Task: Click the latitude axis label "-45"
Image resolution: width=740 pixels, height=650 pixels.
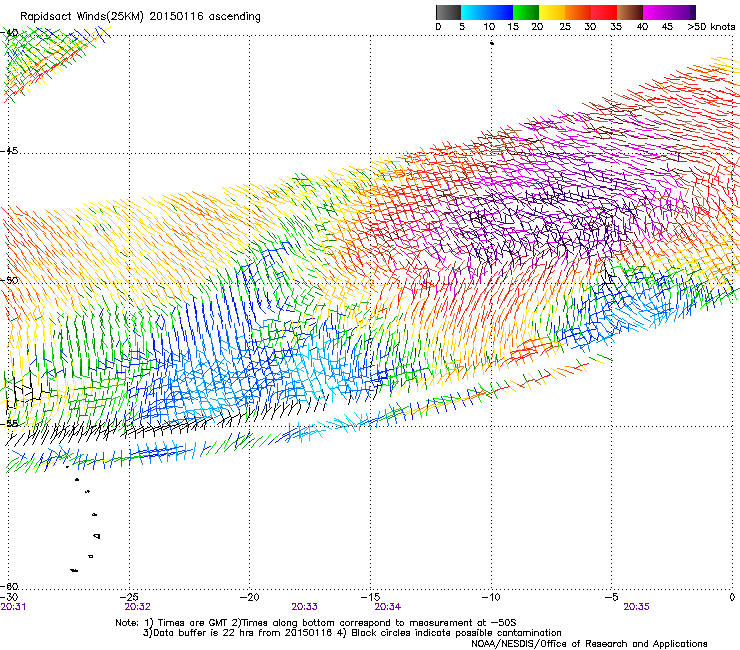Action: pos(9,151)
